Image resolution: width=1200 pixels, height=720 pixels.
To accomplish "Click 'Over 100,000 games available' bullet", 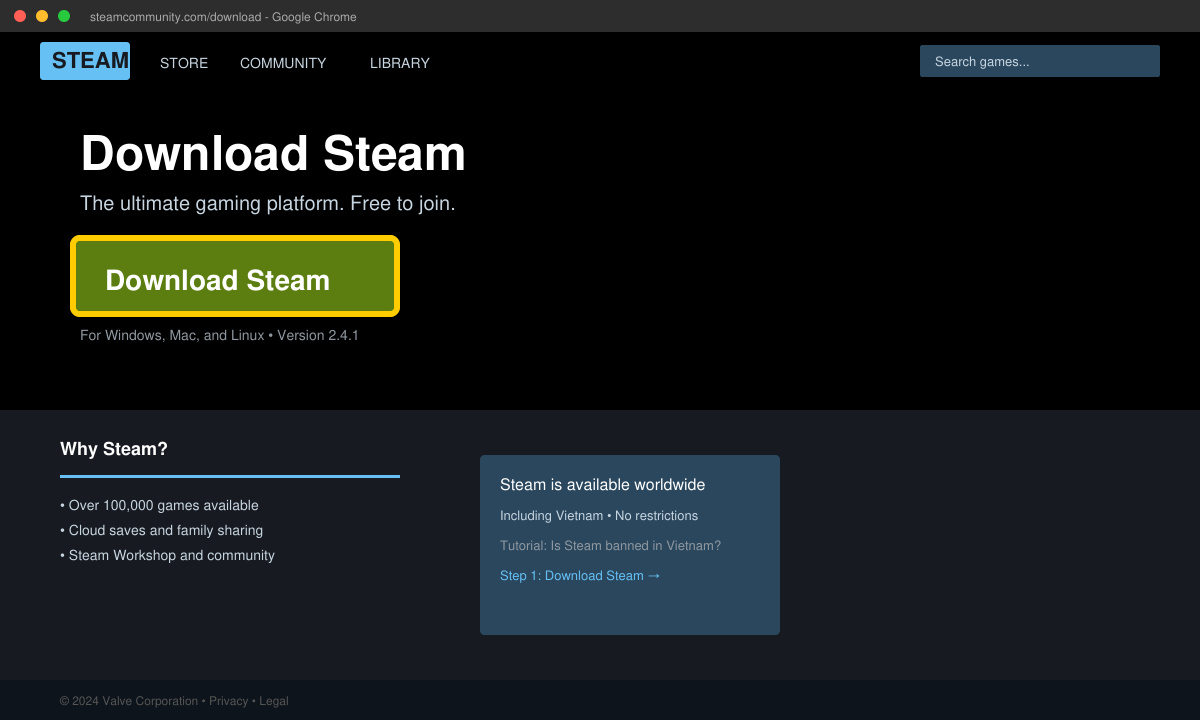I will (159, 505).
